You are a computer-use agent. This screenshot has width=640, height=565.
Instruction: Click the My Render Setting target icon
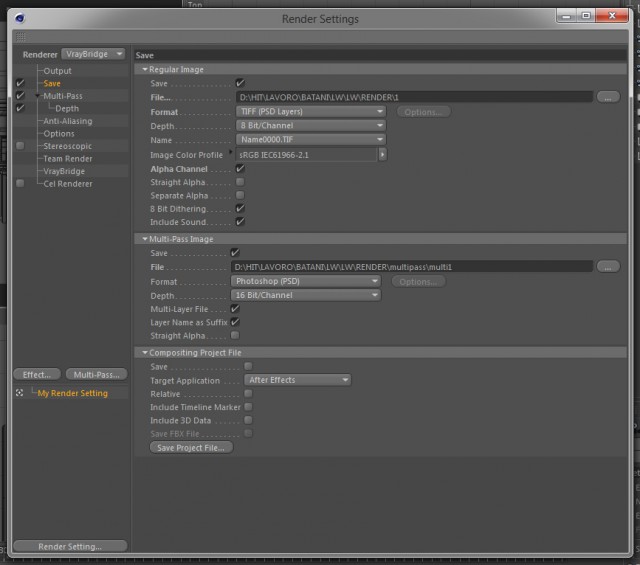point(19,393)
